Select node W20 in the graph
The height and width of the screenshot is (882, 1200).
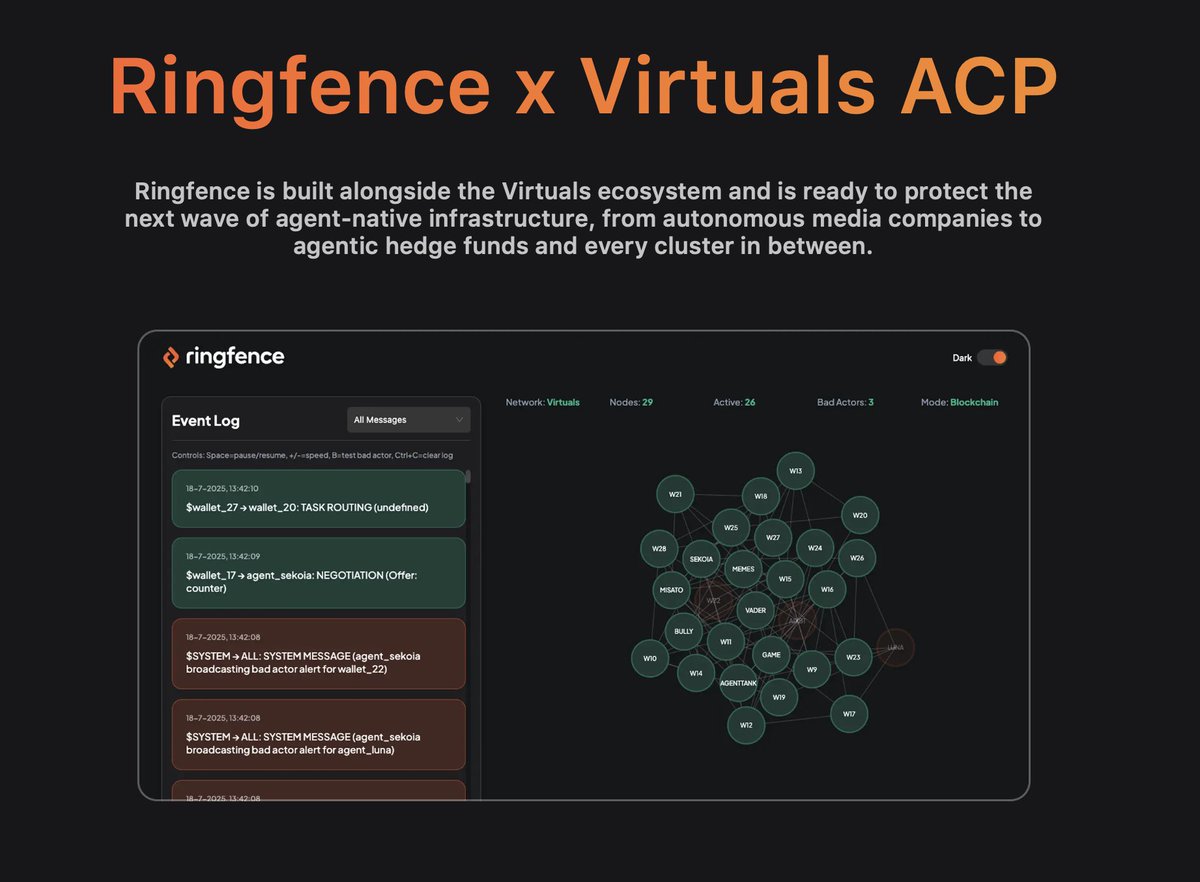click(860, 515)
